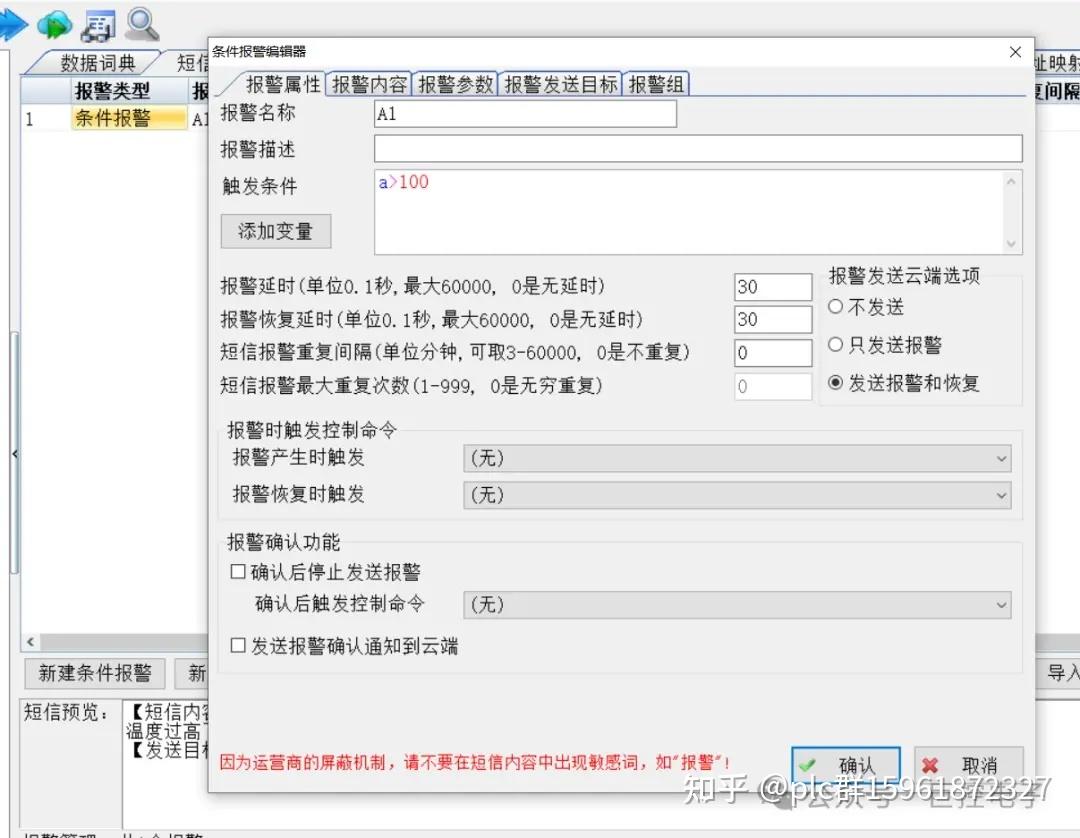Switch to the 报警发送目标 tab

coord(560,83)
